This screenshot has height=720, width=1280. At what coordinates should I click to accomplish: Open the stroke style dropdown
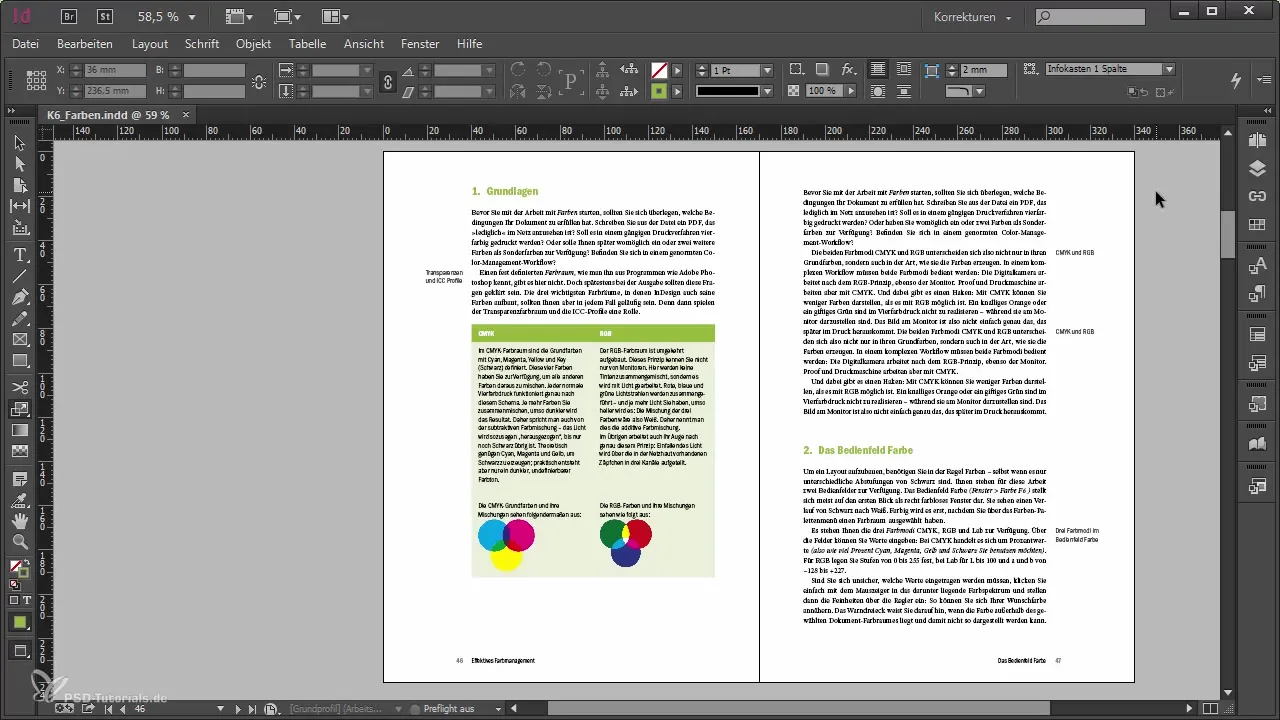coord(767,90)
